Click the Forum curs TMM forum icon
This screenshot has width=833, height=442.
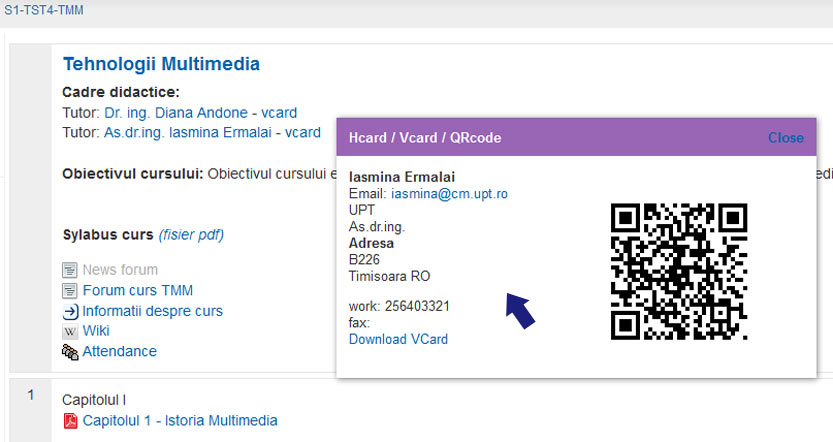tap(70, 291)
